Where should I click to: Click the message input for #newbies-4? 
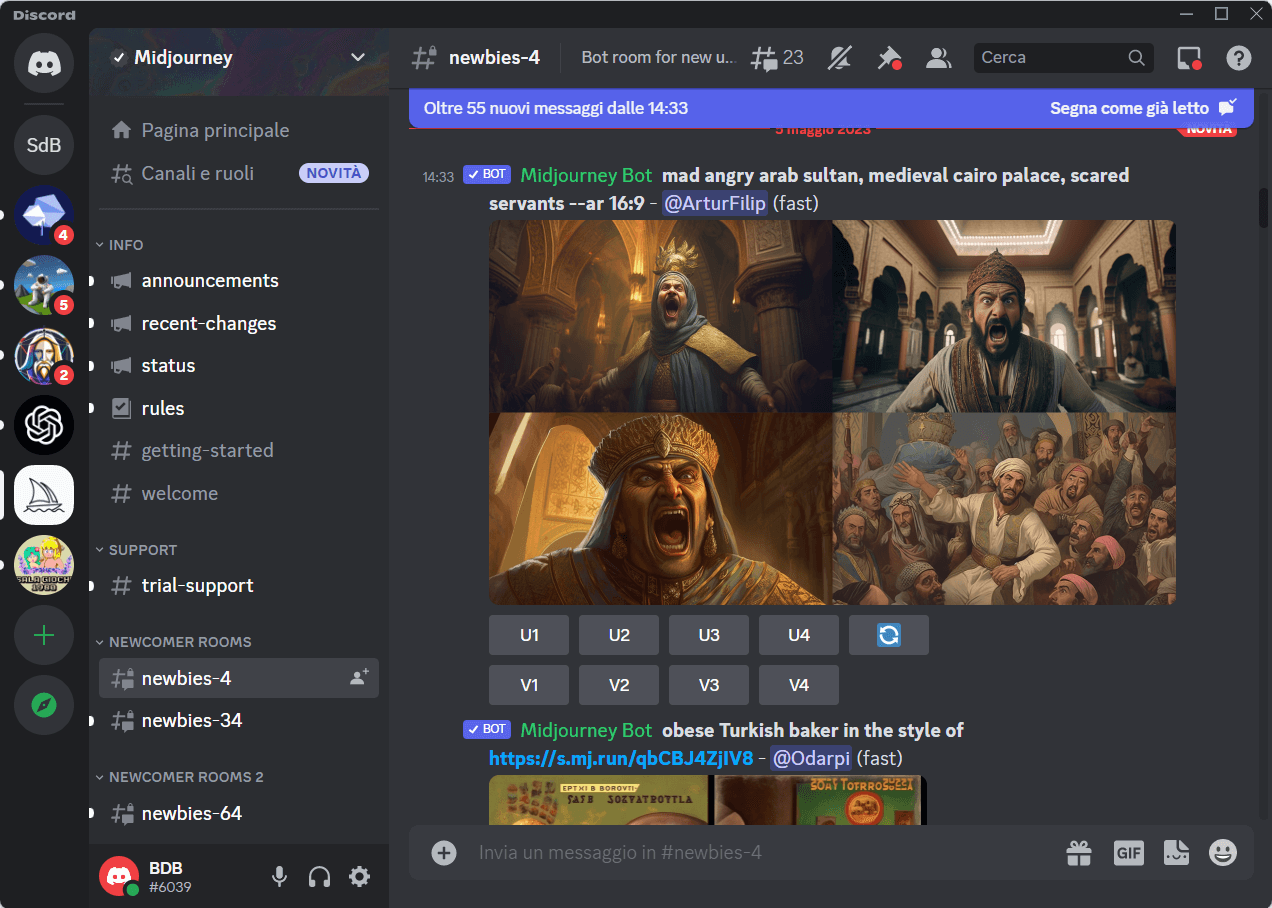point(700,853)
